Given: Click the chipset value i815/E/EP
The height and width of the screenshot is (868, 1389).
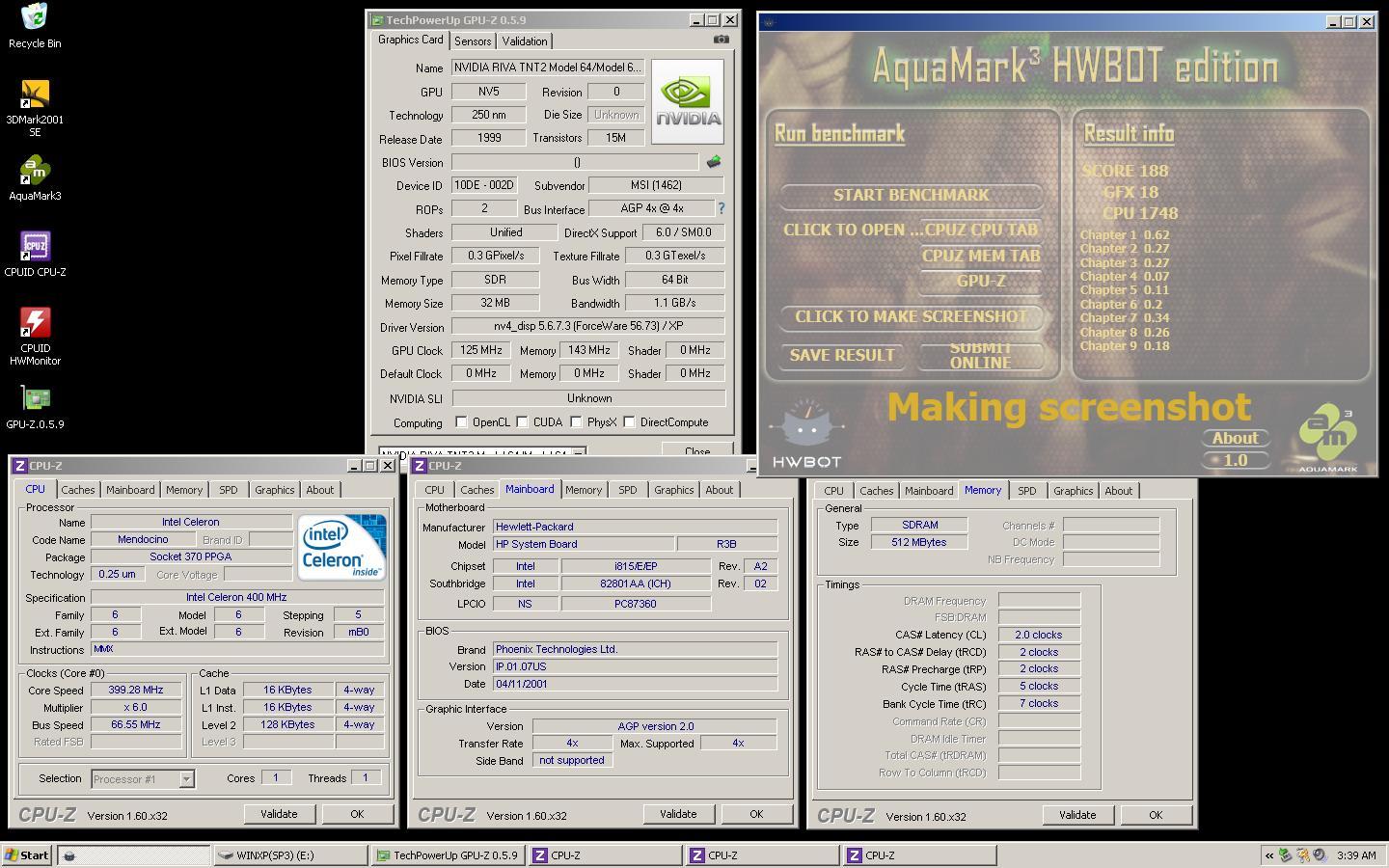Looking at the screenshot, I should pos(636,566).
